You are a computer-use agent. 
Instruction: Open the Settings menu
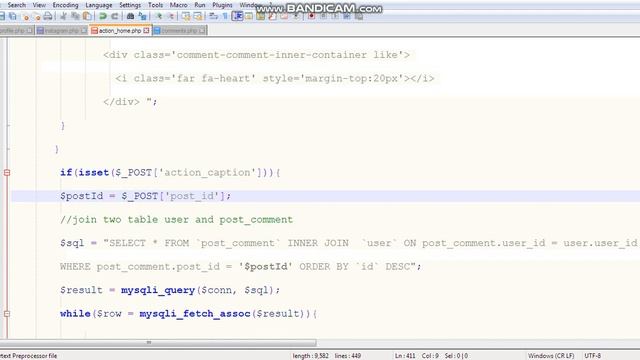coord(130,5)
